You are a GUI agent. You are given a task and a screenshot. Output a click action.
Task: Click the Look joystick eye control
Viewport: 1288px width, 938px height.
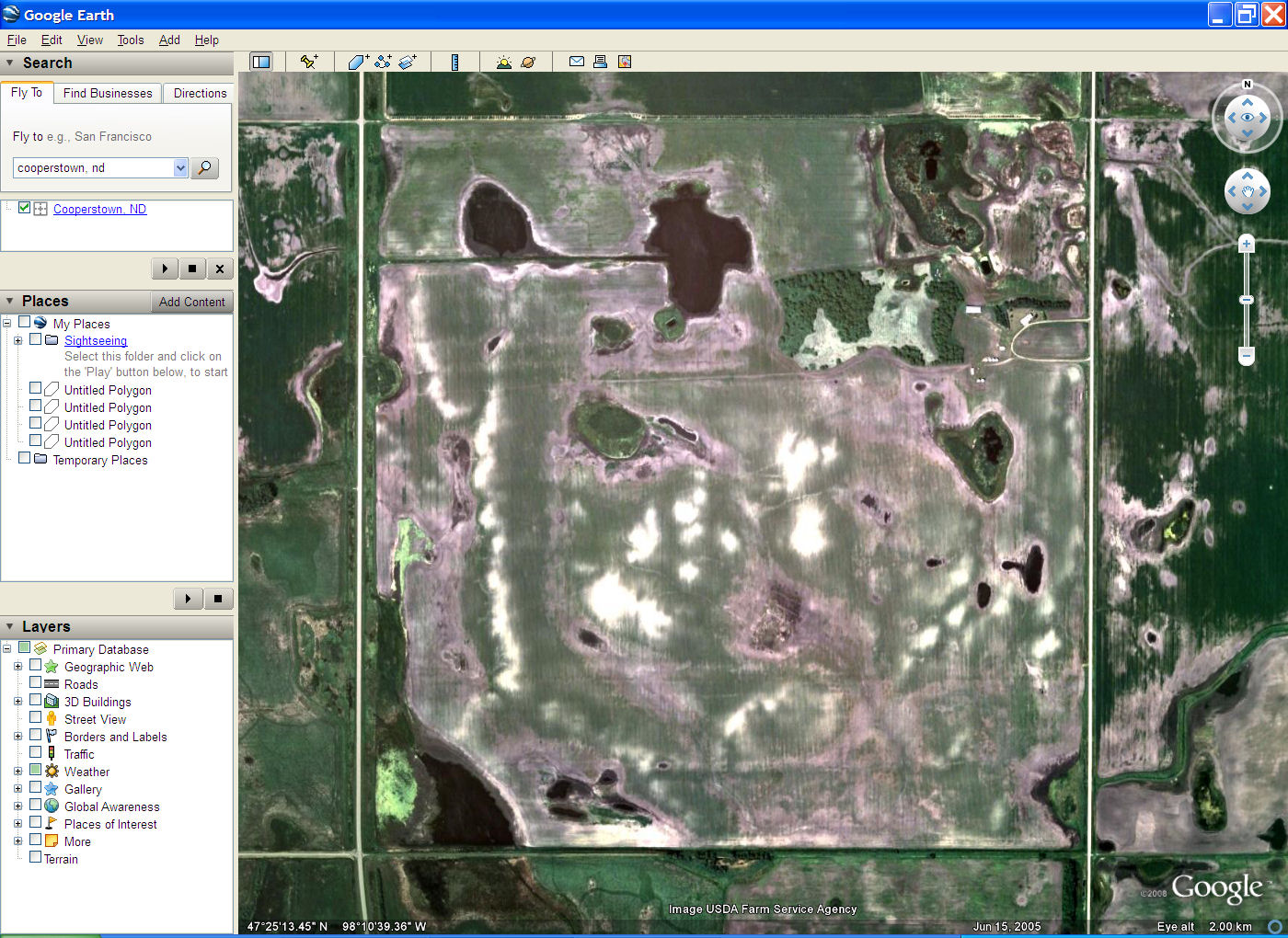coord(1248,118)
